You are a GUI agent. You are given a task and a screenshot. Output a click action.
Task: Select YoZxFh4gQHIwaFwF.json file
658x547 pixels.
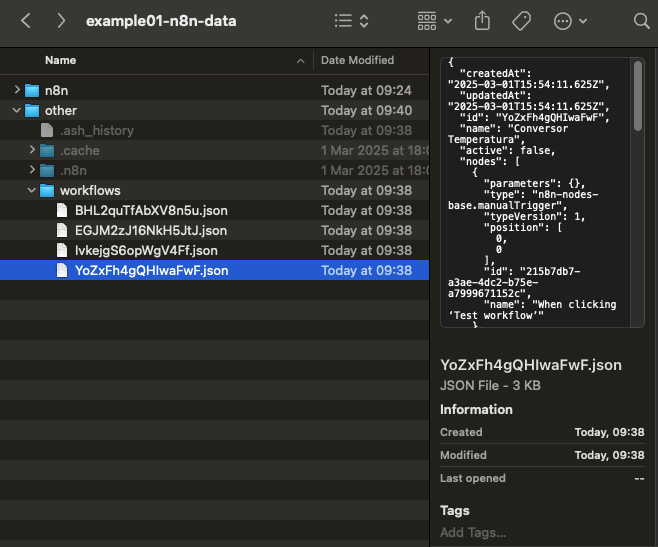[x=214, y=270]
